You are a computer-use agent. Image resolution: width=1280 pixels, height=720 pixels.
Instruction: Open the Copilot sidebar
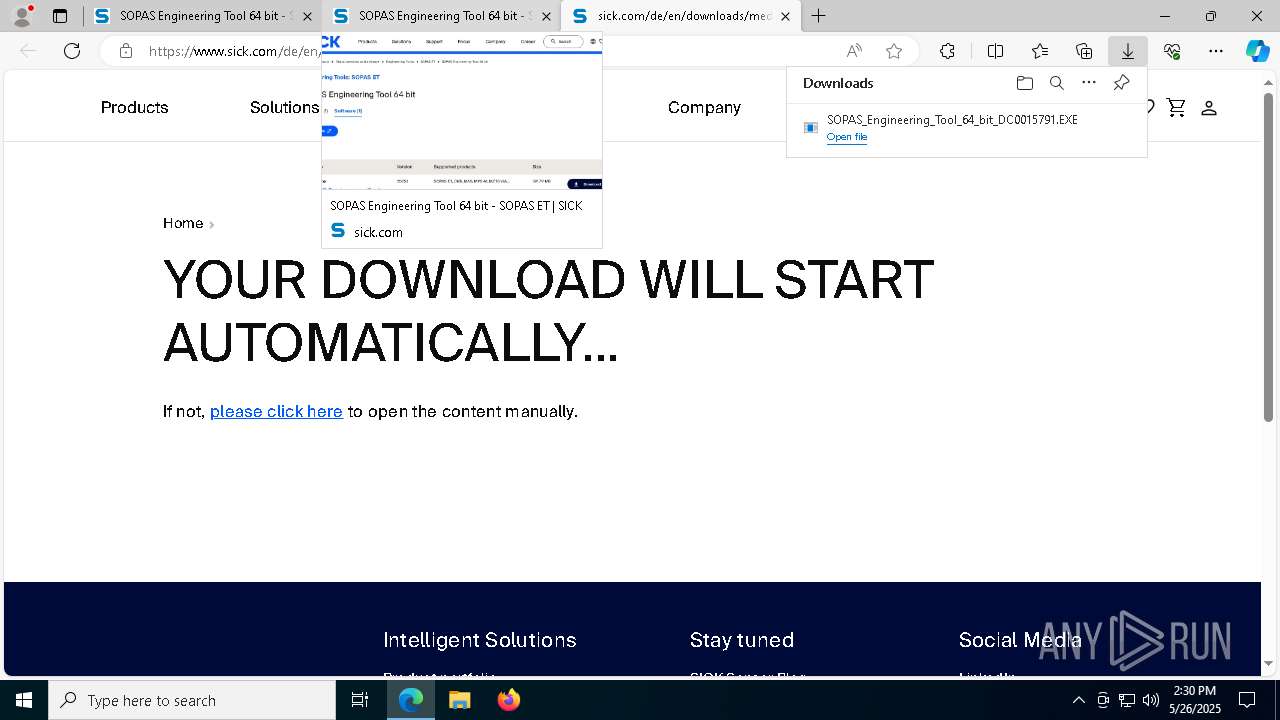1258,51
